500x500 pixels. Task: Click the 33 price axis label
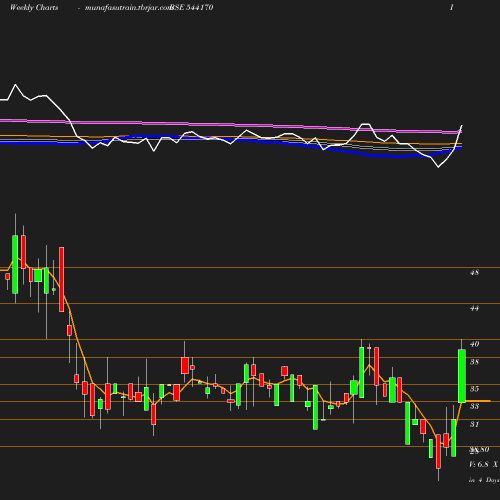click(474, 406)
